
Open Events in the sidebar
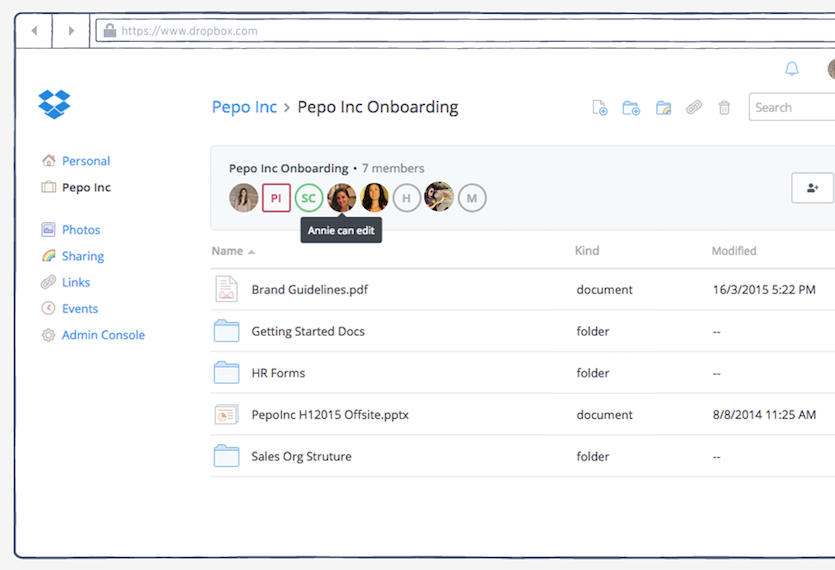coord(80,309)
